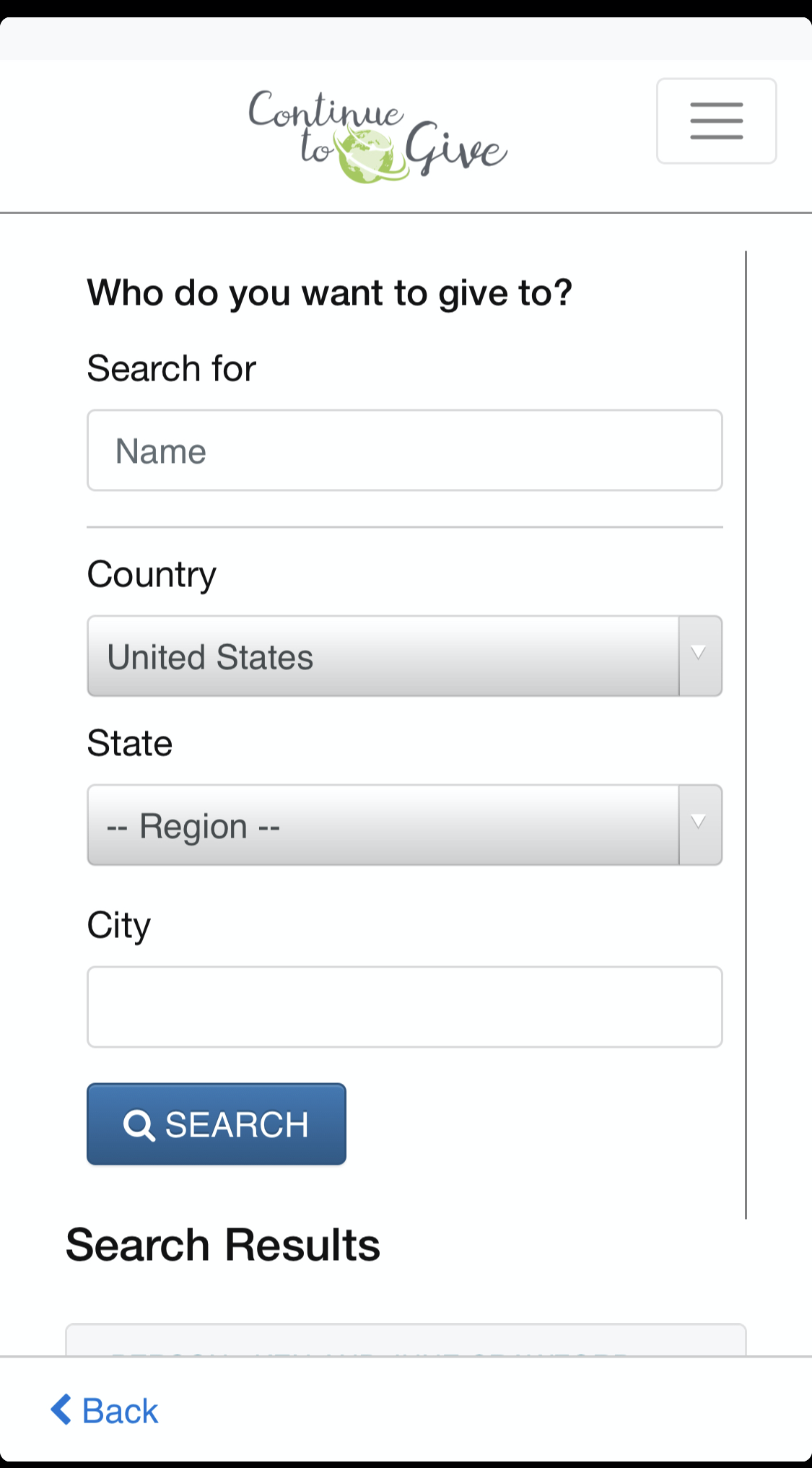Click the State field label
812x1468 pixels.
(130, 743)
